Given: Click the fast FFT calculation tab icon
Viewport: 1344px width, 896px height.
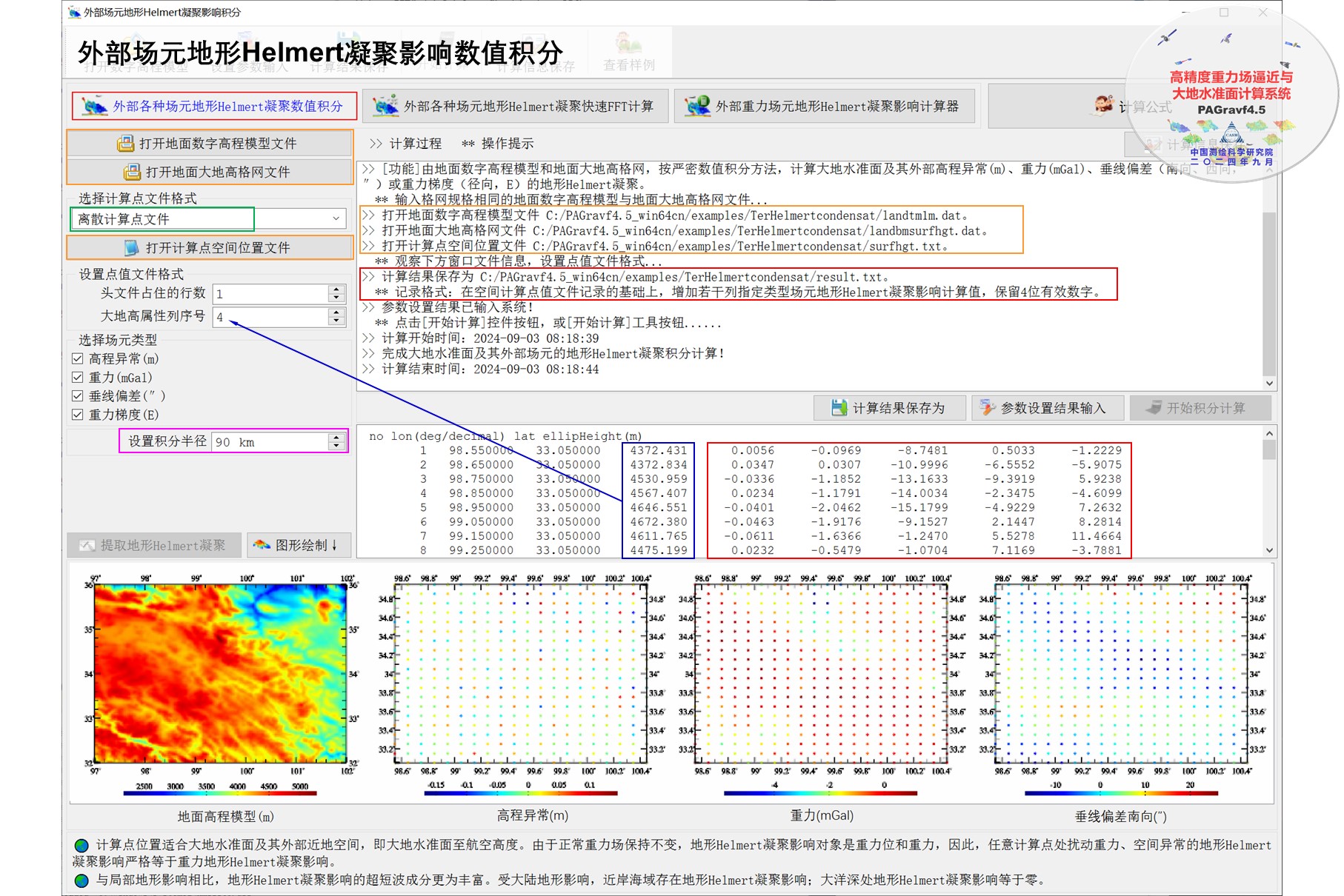Looking at the screenshot, I should point(385,106).
